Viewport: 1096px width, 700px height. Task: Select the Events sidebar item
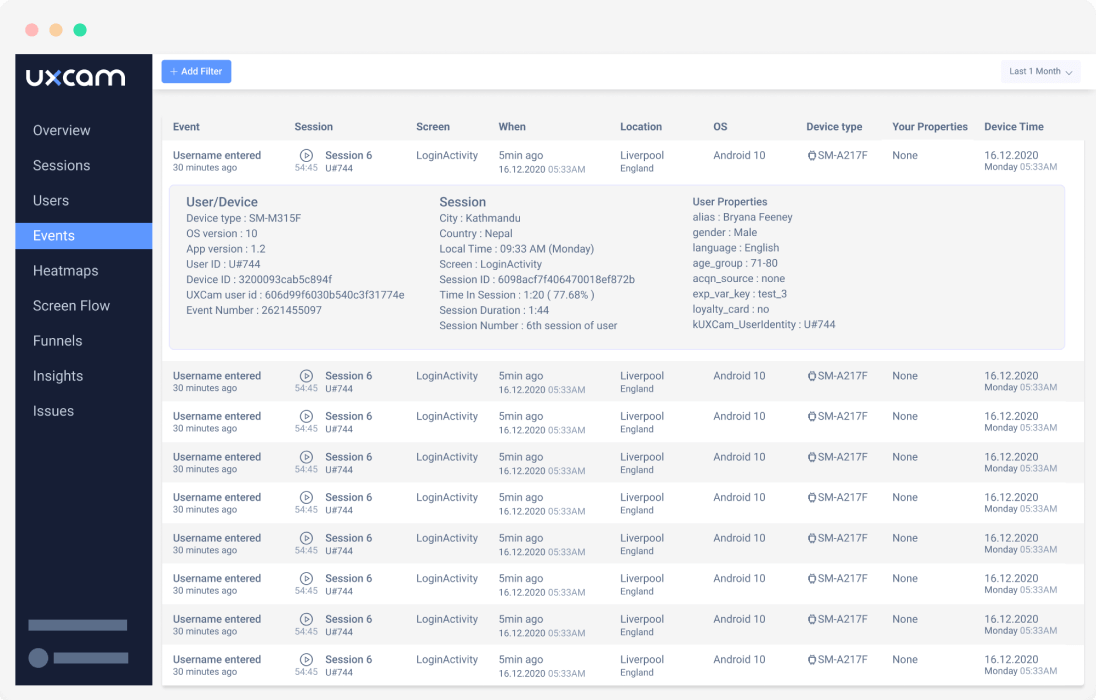59,235
